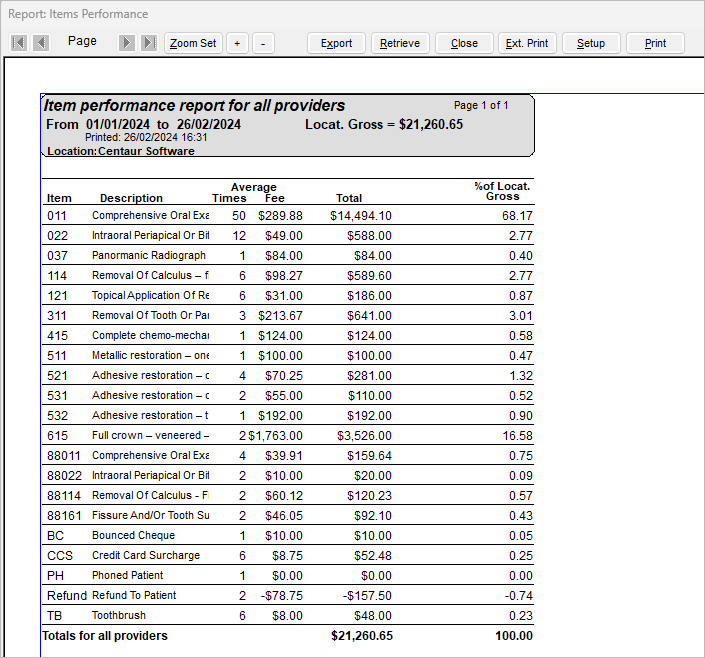Go to previous page arrow

click(41, 43)
